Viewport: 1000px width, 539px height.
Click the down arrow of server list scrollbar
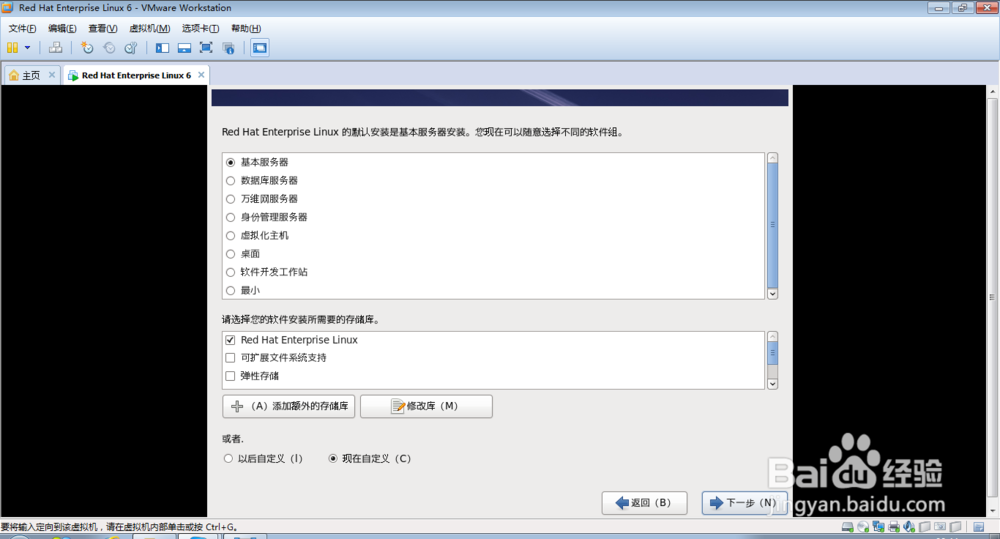pos(772,294)
